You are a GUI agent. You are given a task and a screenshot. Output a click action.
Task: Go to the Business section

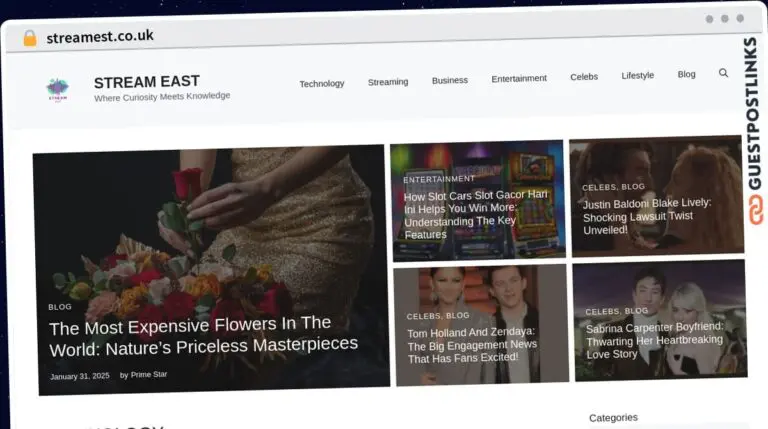click(449, 80)
